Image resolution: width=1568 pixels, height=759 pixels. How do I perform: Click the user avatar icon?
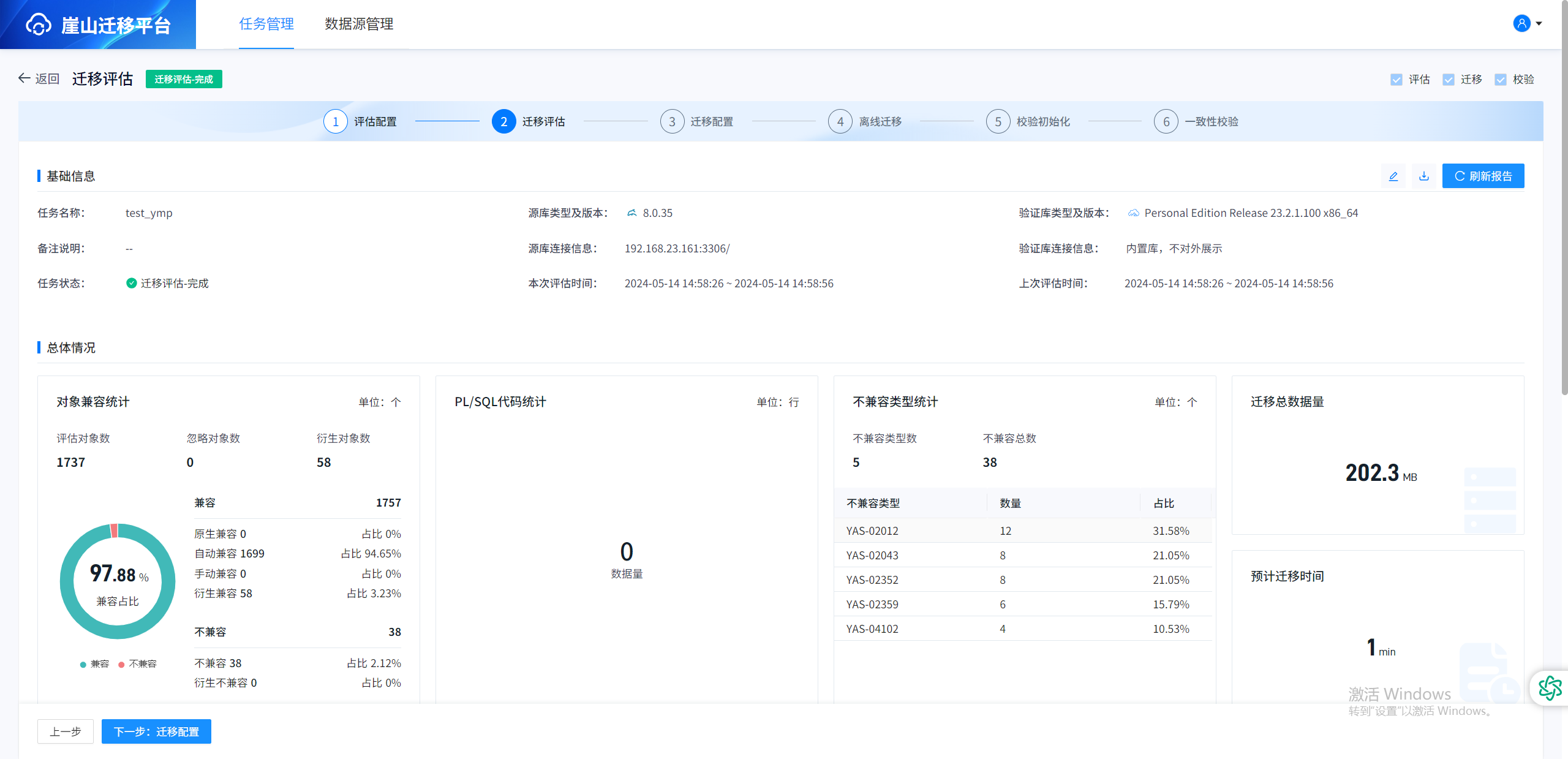(1521, 23)
